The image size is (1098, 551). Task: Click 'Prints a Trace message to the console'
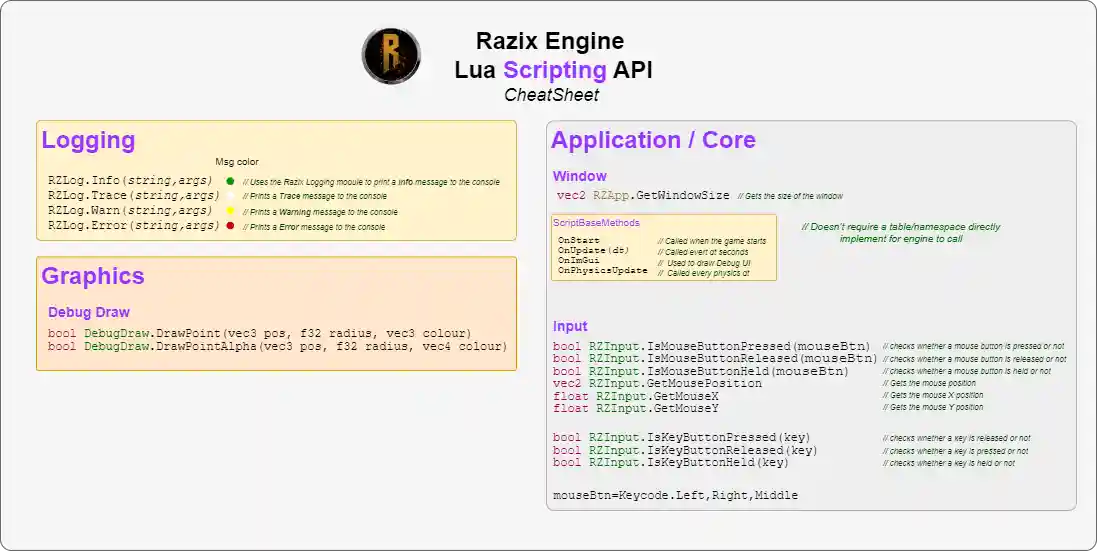coord(314,197)
